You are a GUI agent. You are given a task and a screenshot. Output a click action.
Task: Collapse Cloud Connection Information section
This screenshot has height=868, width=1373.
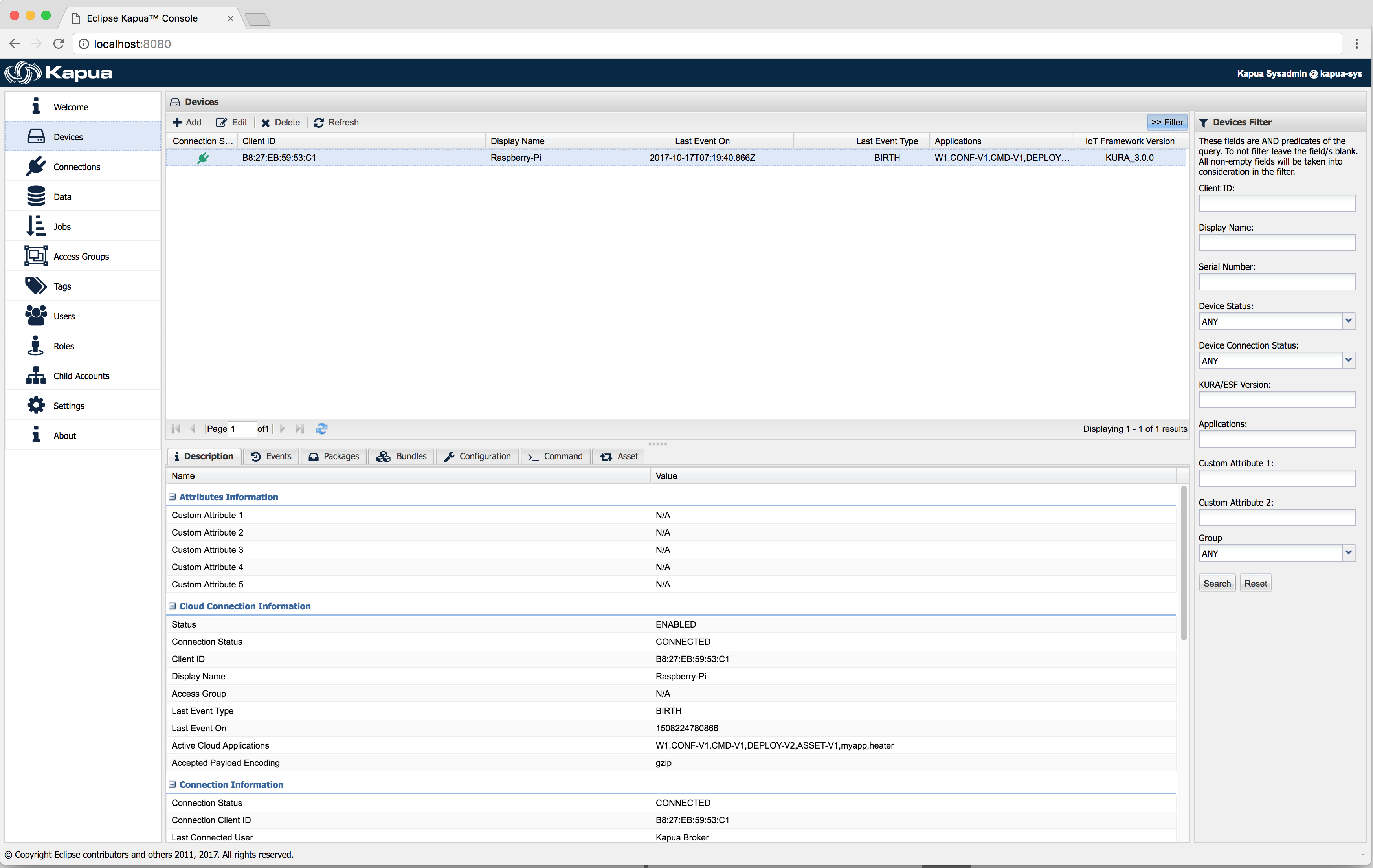172,606
